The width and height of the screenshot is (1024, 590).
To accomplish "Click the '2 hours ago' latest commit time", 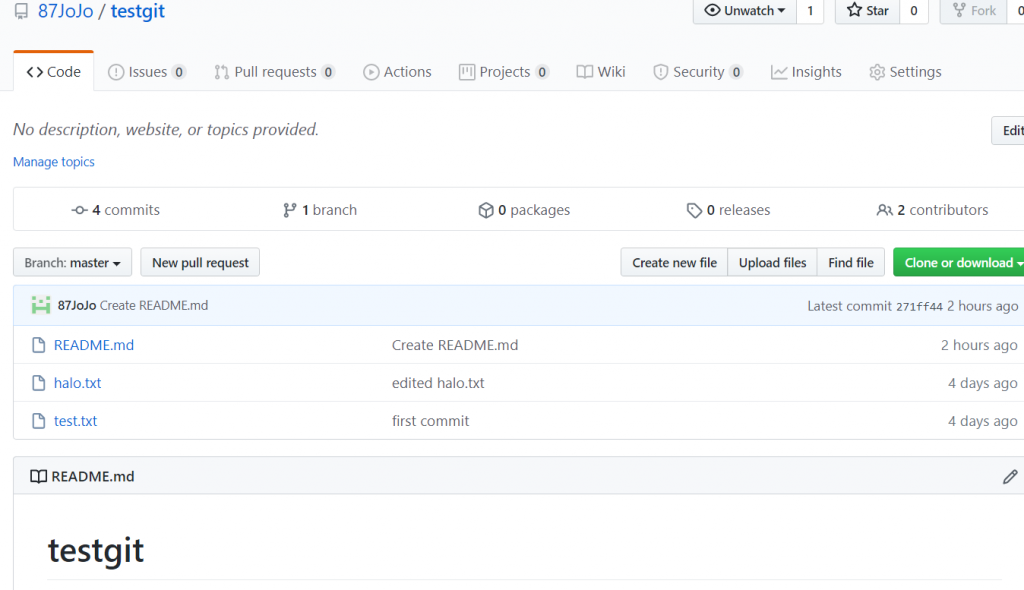I will pos(982,306).
